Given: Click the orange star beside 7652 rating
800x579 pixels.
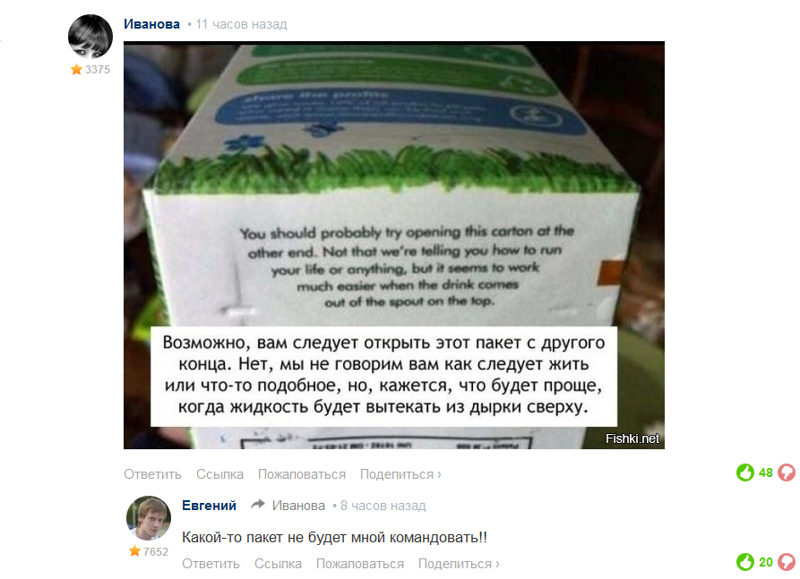Looking at the screenshot, I should pyautogui.click(x=135, y=551).
